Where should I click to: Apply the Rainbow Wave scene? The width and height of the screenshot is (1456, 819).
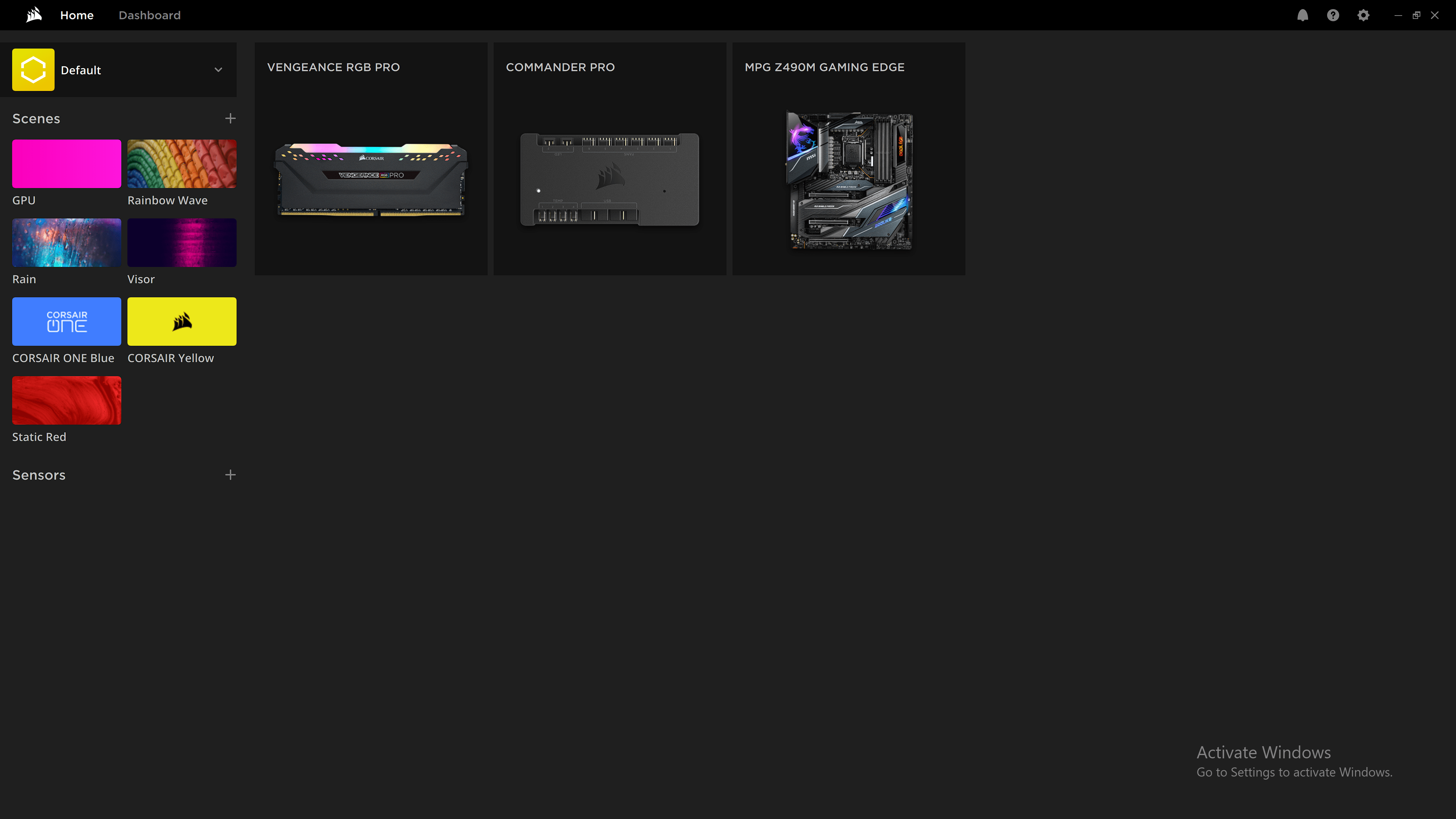(182, 163)
